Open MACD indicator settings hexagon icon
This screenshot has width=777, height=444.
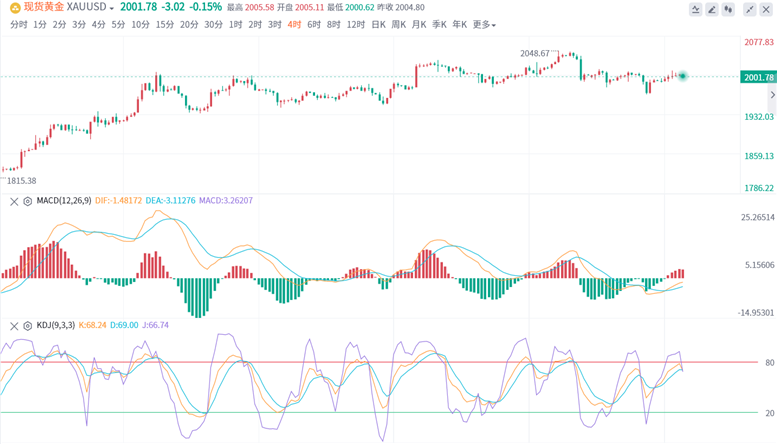click(x=28, y=201)
